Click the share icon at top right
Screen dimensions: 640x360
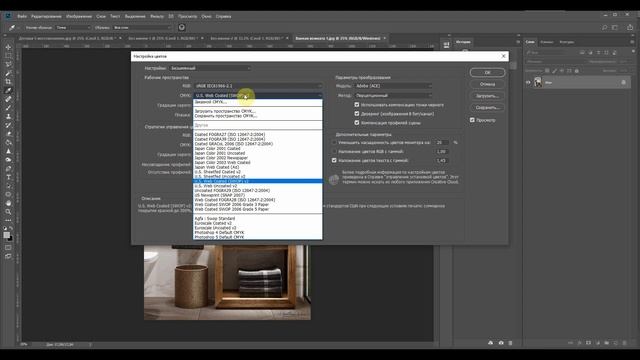[x=630, y=27]
